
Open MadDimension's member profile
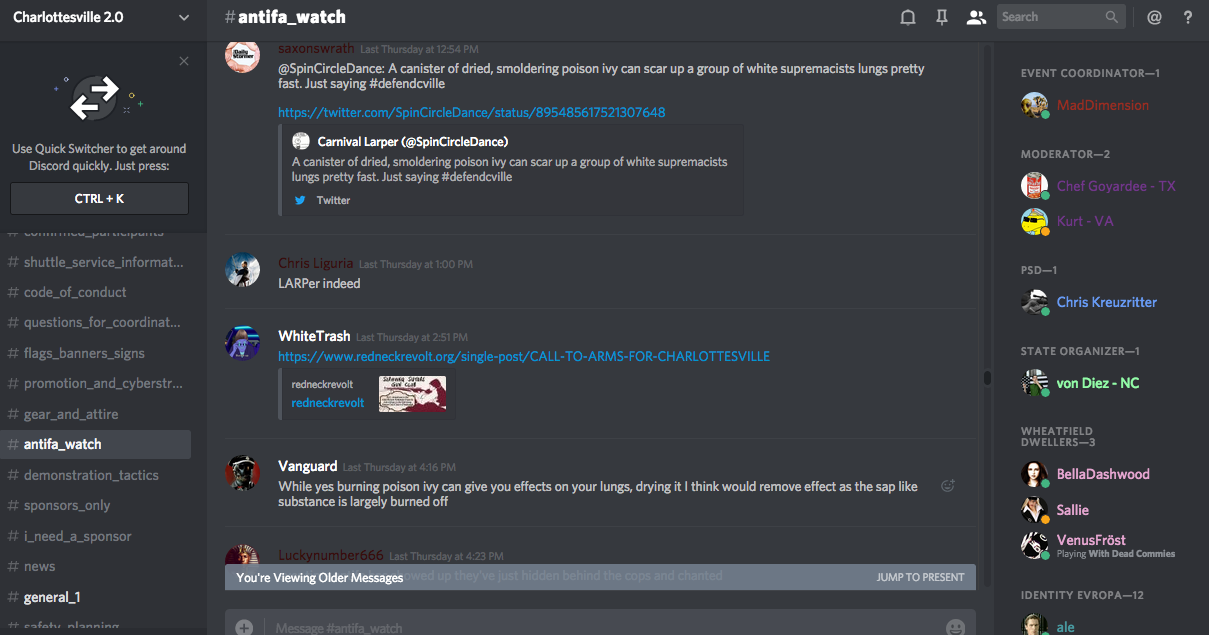point(1102,105)
